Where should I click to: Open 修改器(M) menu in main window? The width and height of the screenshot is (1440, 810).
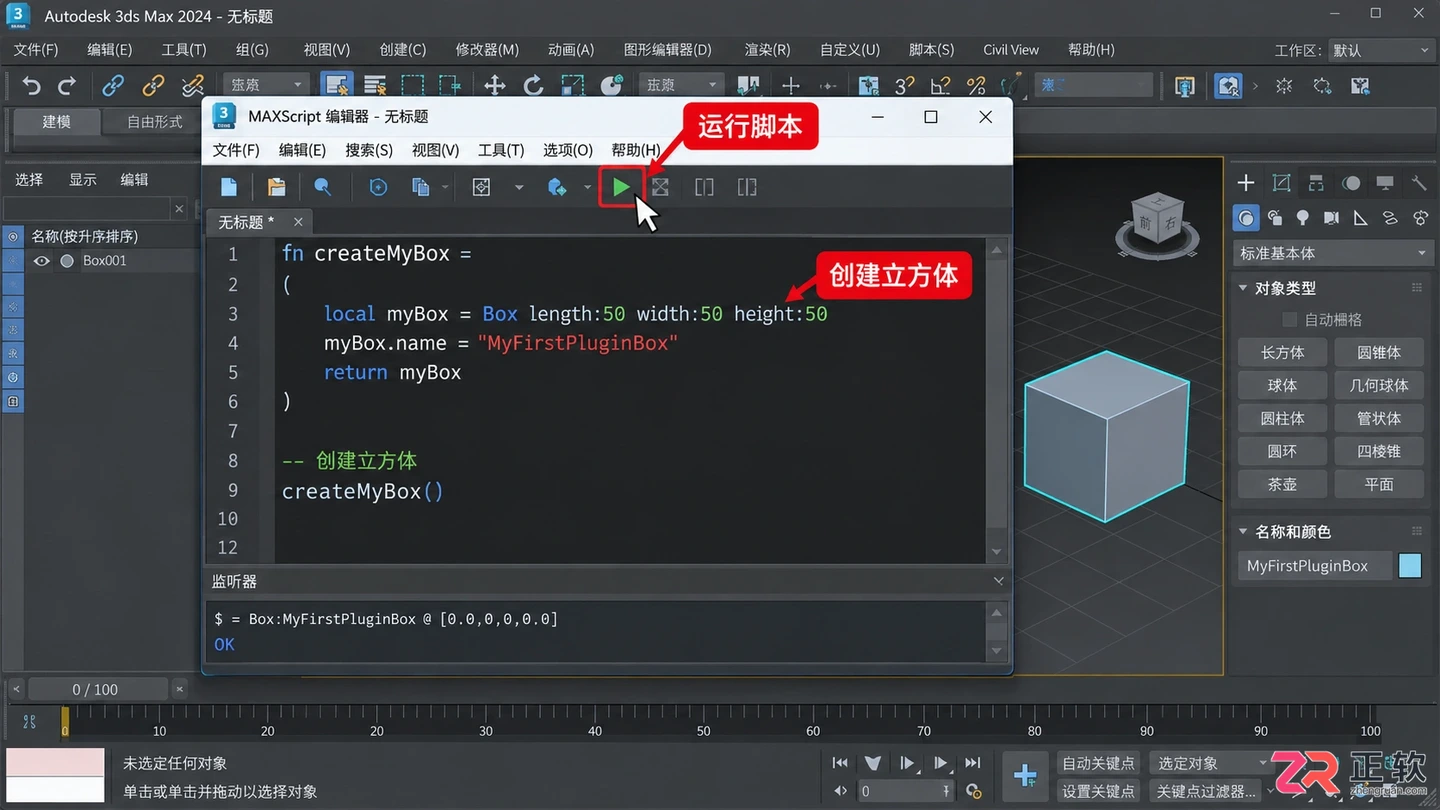click(487, 49)
